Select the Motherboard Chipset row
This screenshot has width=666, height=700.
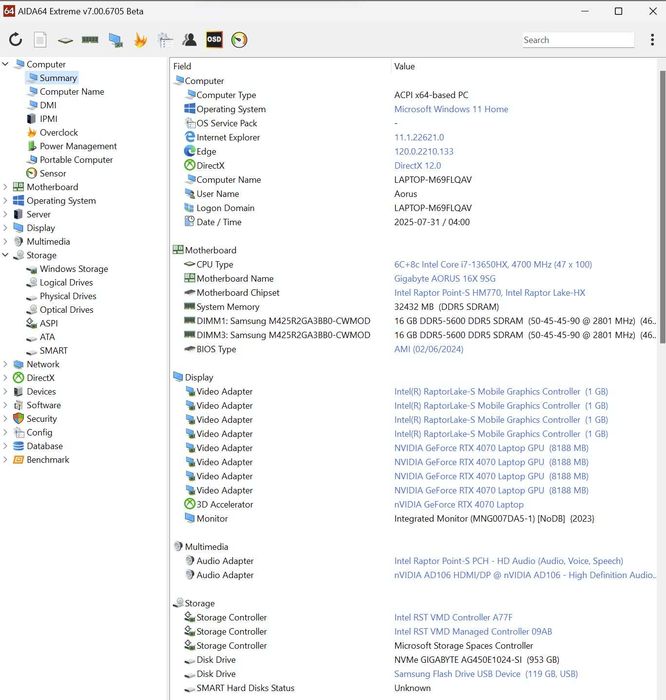click(414, 293)
